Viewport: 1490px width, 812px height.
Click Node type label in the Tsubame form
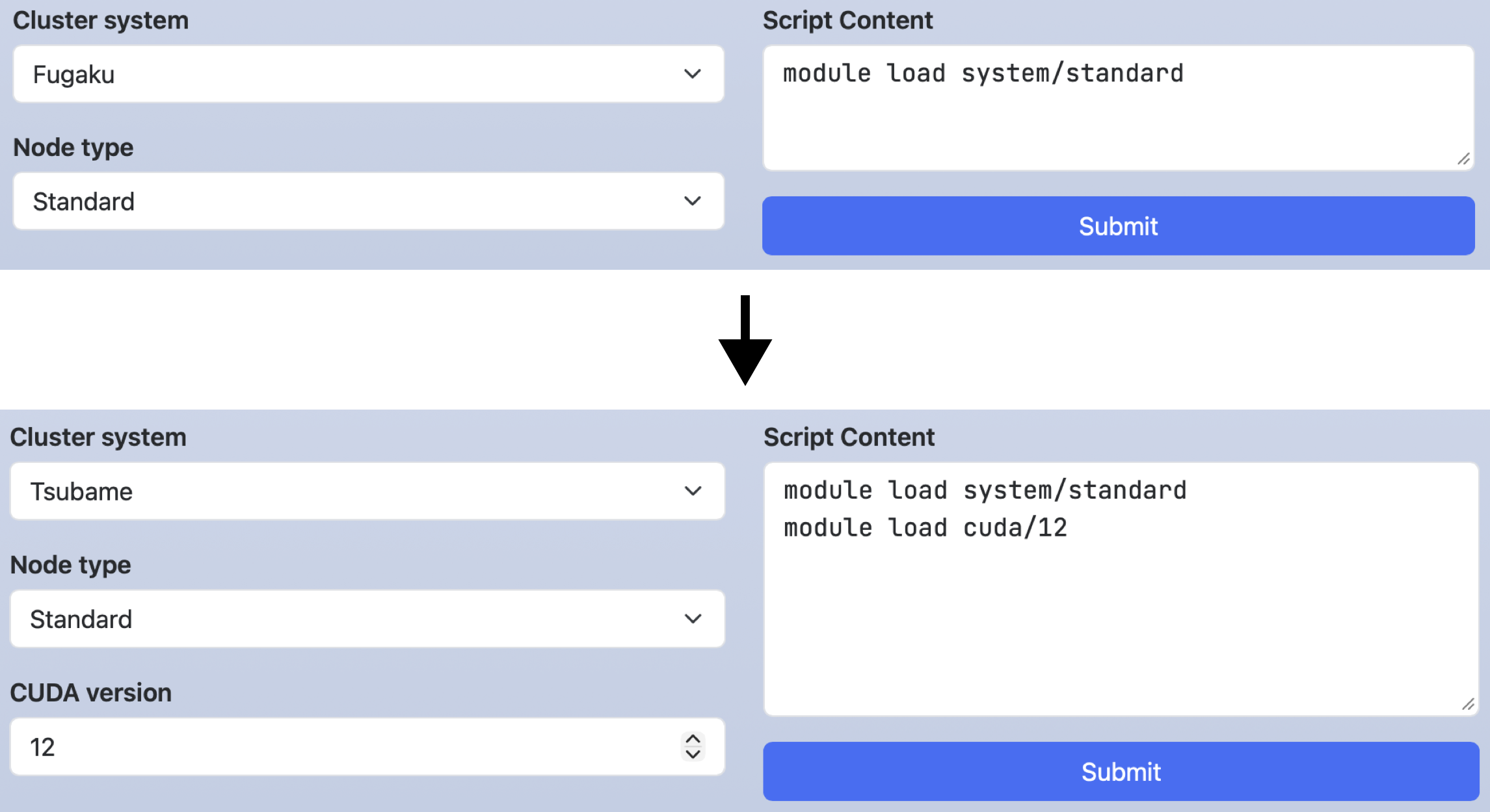tap(71, 565)
